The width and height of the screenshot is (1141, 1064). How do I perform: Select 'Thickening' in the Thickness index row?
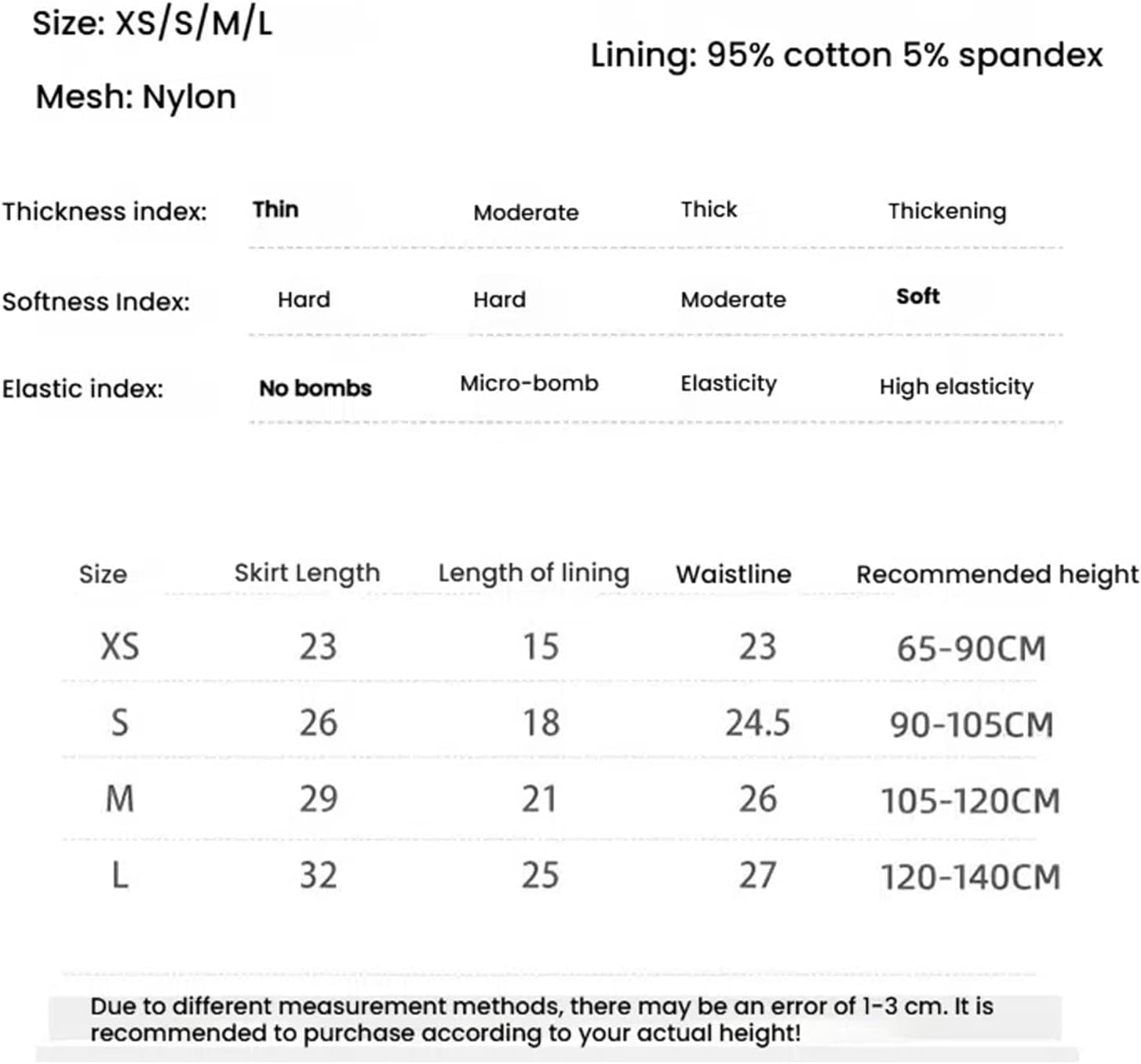[x=946, y=211]
